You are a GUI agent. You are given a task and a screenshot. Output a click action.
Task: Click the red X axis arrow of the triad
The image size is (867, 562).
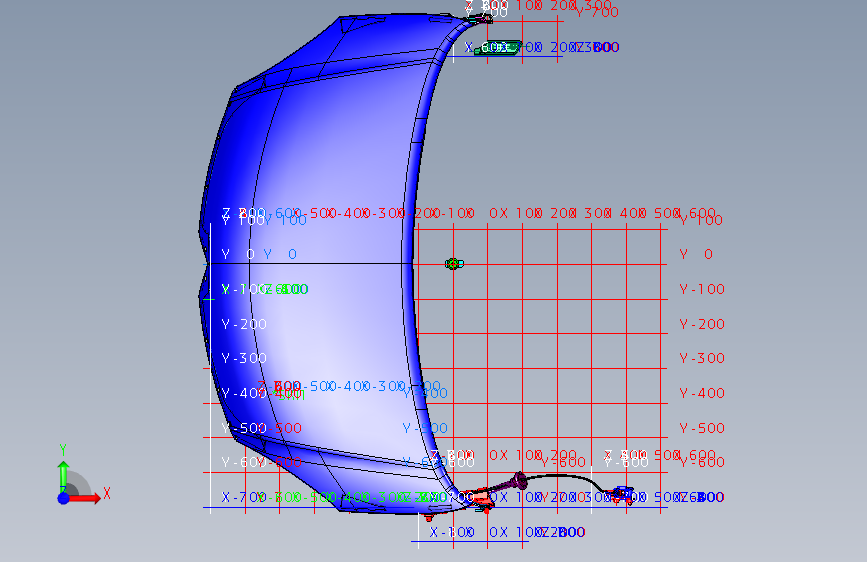click(87, 498)
